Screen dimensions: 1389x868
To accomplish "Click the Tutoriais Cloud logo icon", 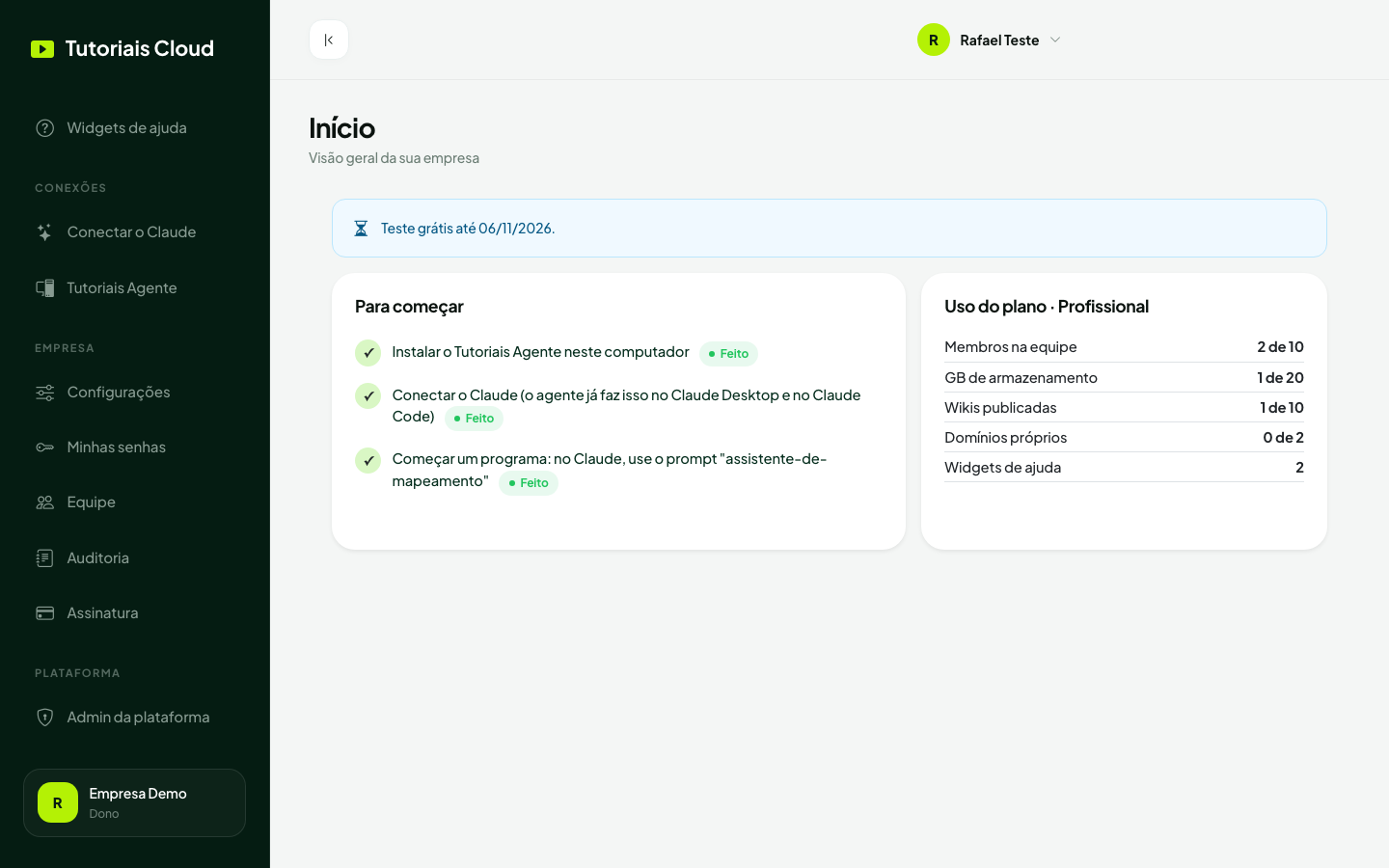I will 42,49.
